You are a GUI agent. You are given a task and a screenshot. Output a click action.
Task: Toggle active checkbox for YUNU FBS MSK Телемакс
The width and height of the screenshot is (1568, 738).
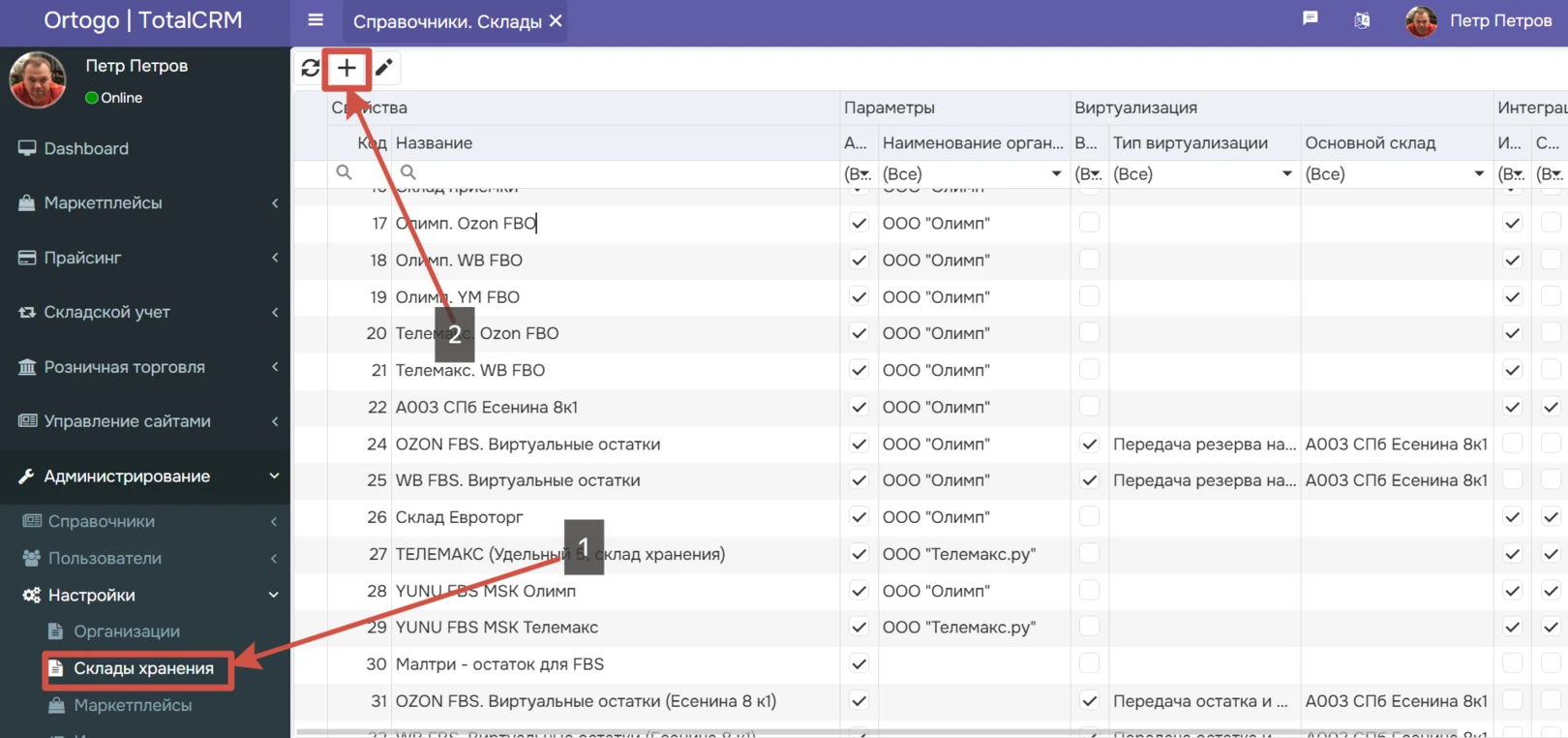pyautogui.click(x=859, y=628)
